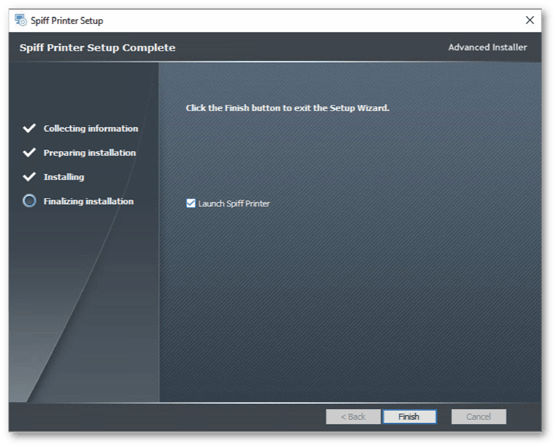The height and width of the screenshot is (447, 556).
Task: Uncheck the Launch Spiff Printer checkbox
Action: click(x=191, y=203)
